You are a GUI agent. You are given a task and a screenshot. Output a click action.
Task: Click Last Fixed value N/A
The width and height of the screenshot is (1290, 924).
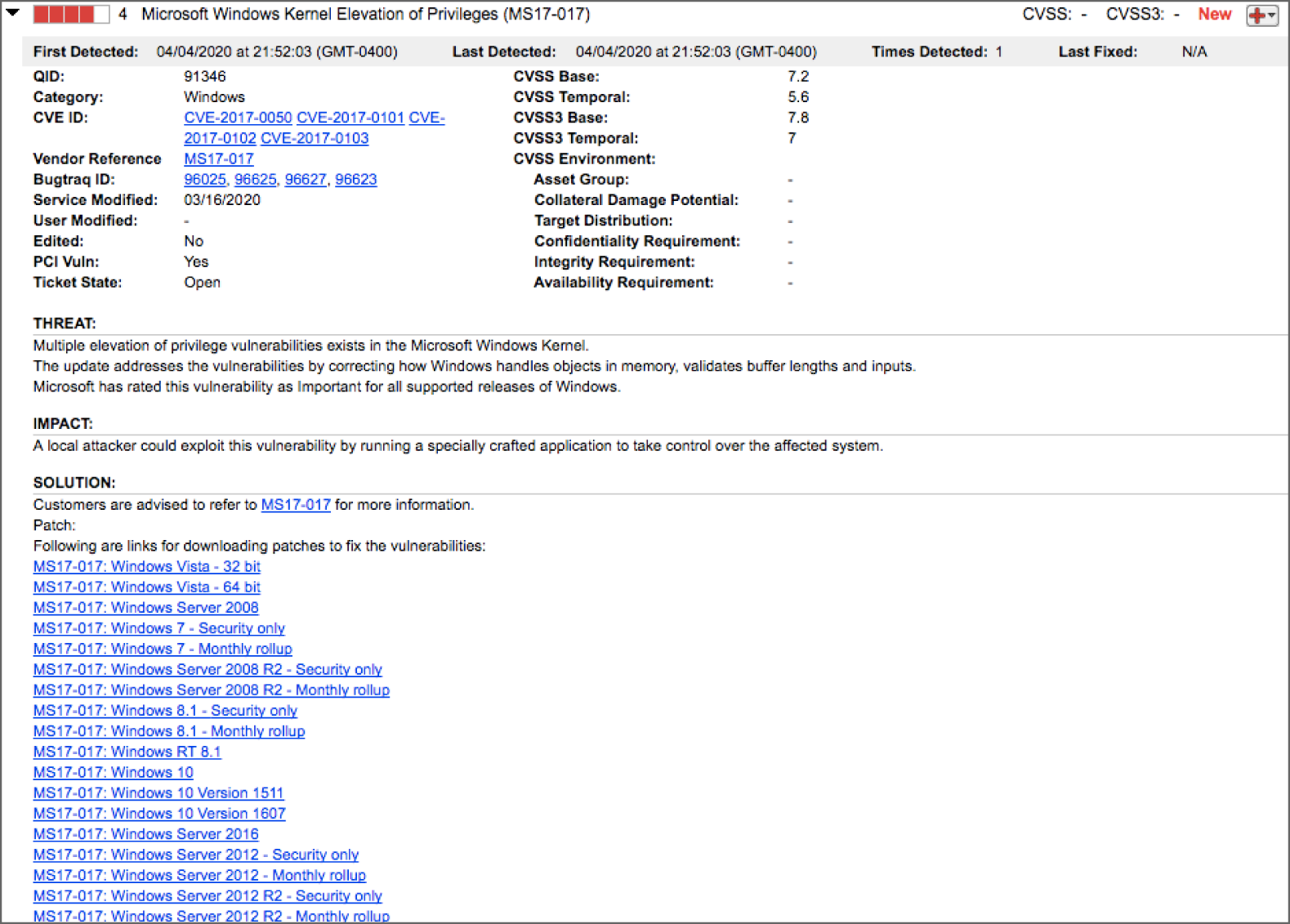[x=1194, y=51]
